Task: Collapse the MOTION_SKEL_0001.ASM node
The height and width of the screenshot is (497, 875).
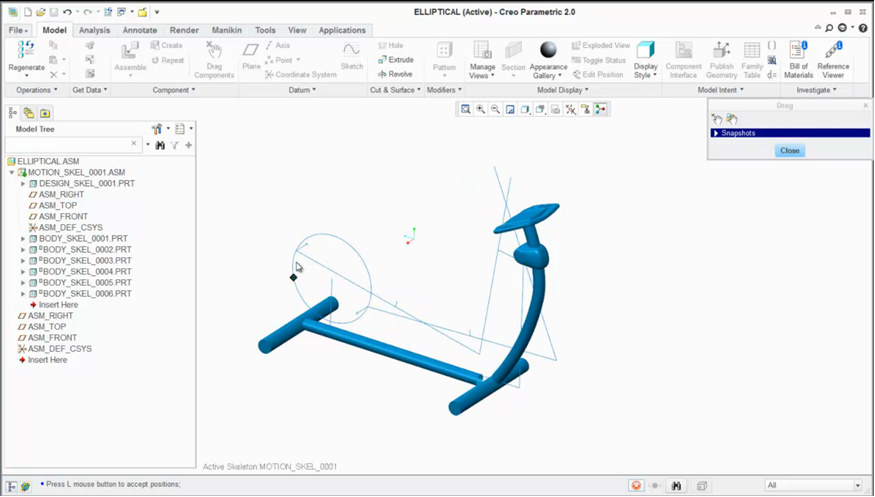Action: (12, 173)
